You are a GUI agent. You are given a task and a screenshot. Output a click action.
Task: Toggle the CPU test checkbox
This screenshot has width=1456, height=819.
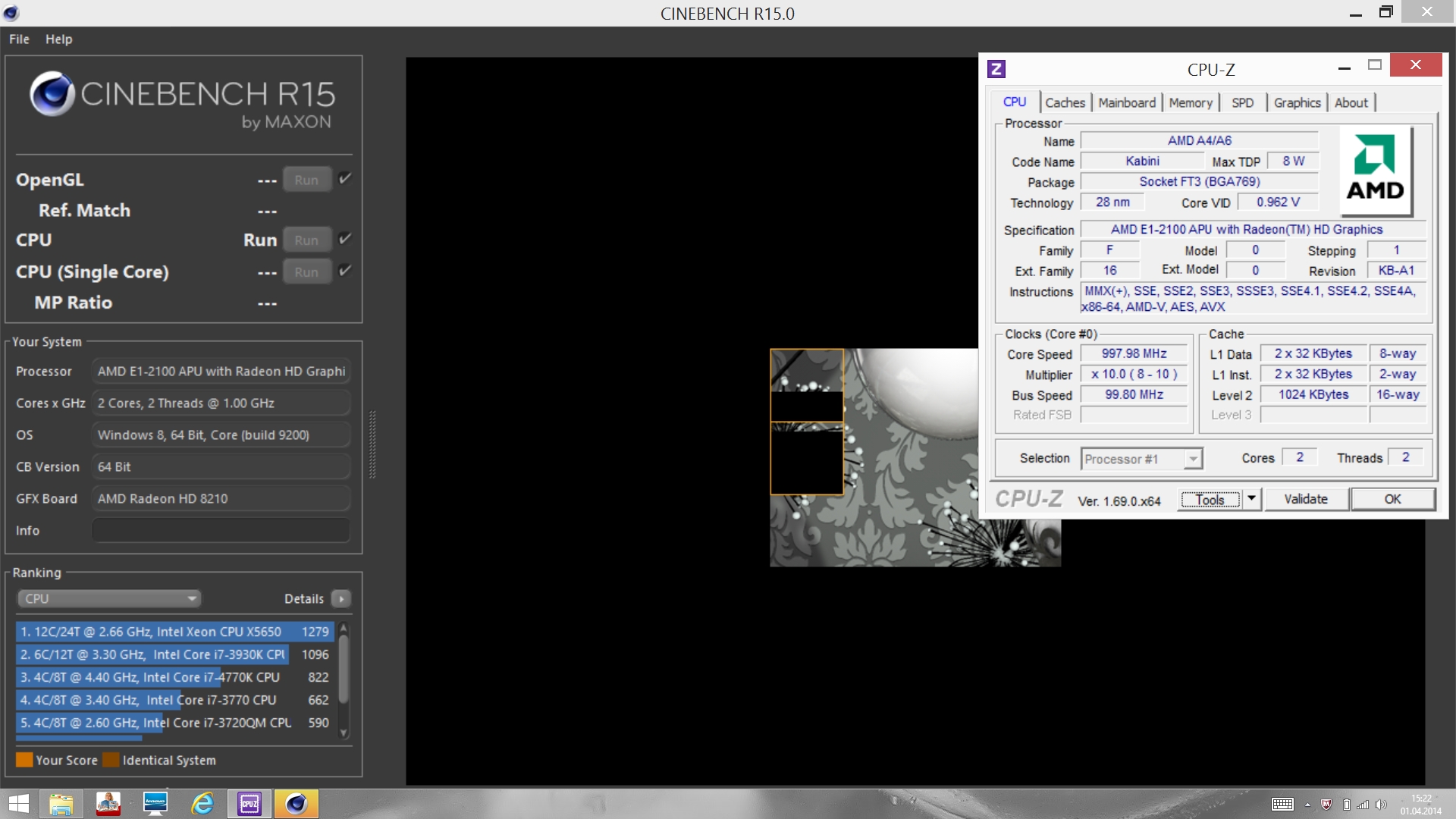pos(345,239)
